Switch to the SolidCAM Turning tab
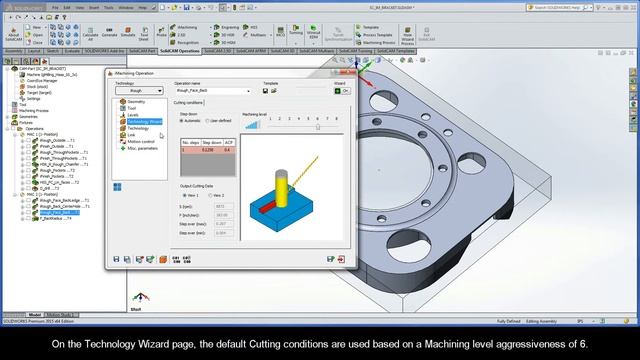Image resolution: width=640 pixels, height=360 pixels. pyautogui.click(x=355, y=51)
